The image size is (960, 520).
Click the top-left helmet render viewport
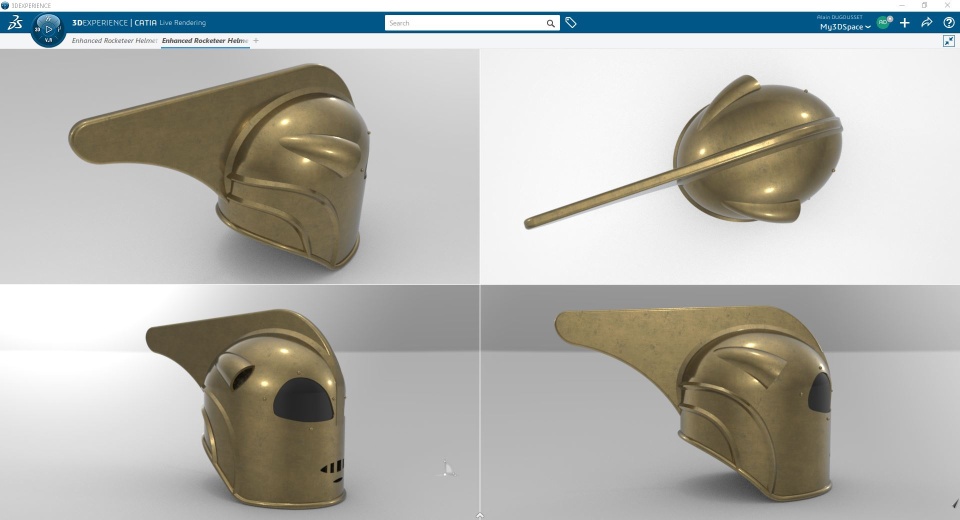pos(239,166)
